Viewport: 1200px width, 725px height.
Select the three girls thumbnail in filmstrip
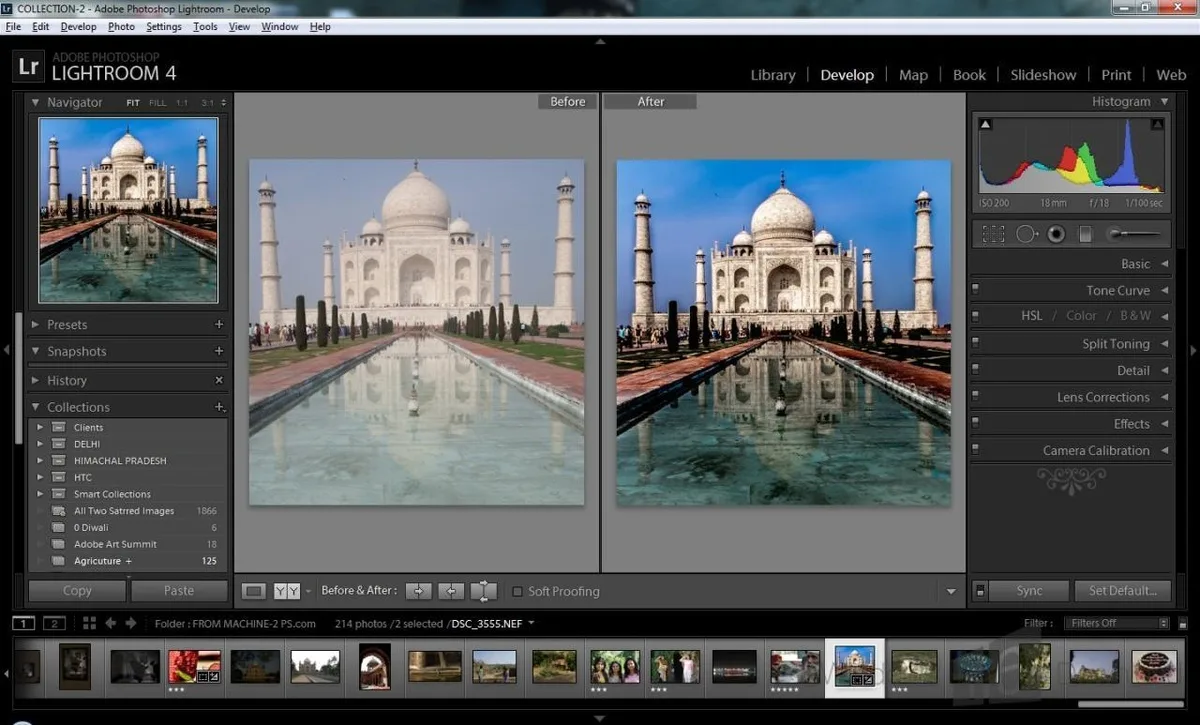614,666
